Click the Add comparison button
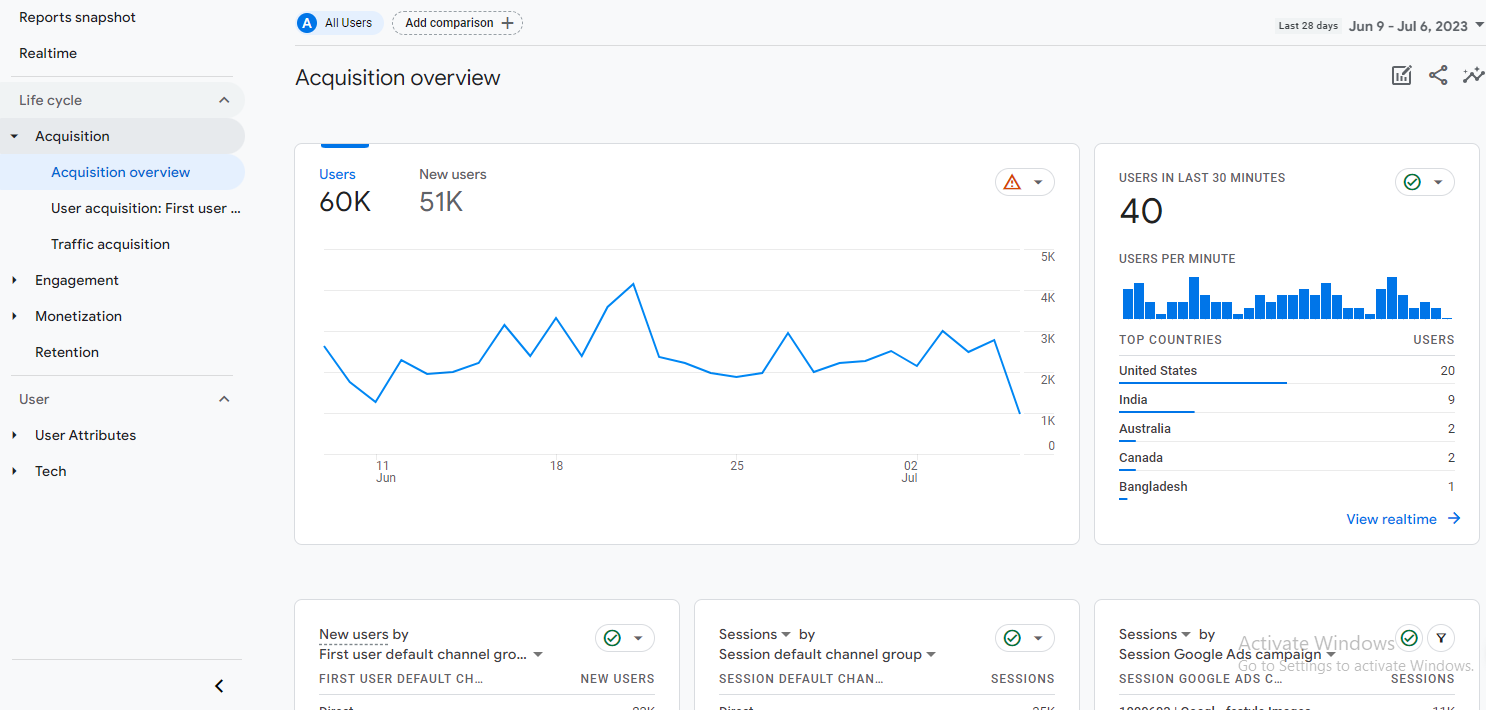This screenshot has height=710, width=1486. pyautogui.click(x=457, y=23)
